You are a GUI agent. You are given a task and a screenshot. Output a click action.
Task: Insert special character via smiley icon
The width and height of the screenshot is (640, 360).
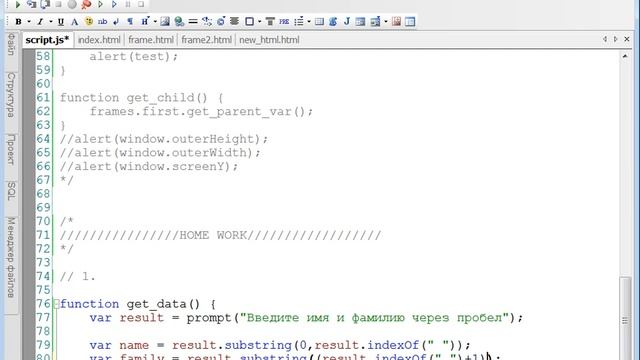pyautogui.click(x=89, y=22)
